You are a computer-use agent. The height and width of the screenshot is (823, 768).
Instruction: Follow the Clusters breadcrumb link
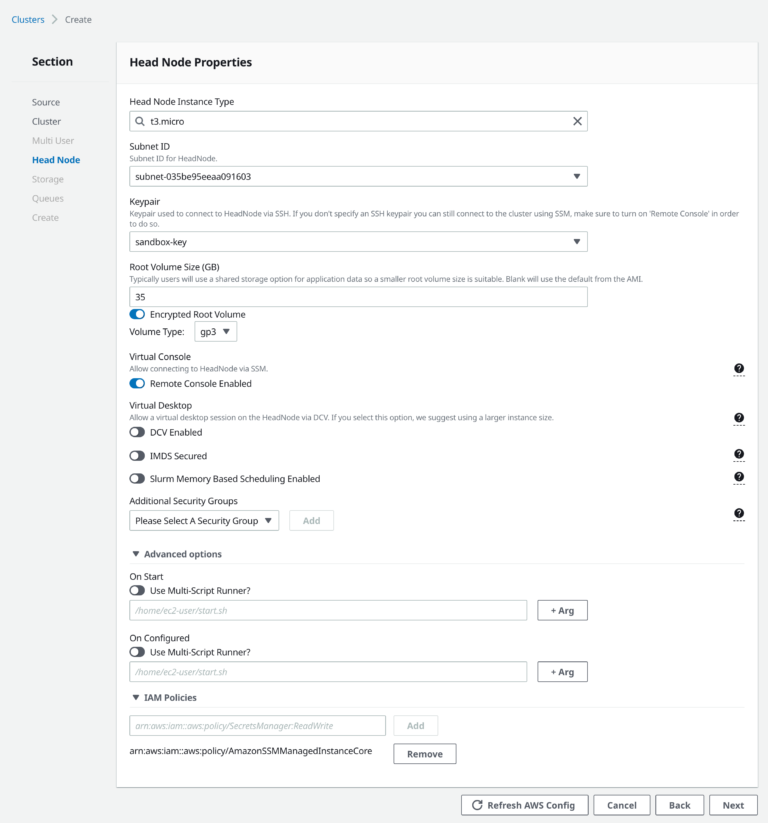click(27, 18)
